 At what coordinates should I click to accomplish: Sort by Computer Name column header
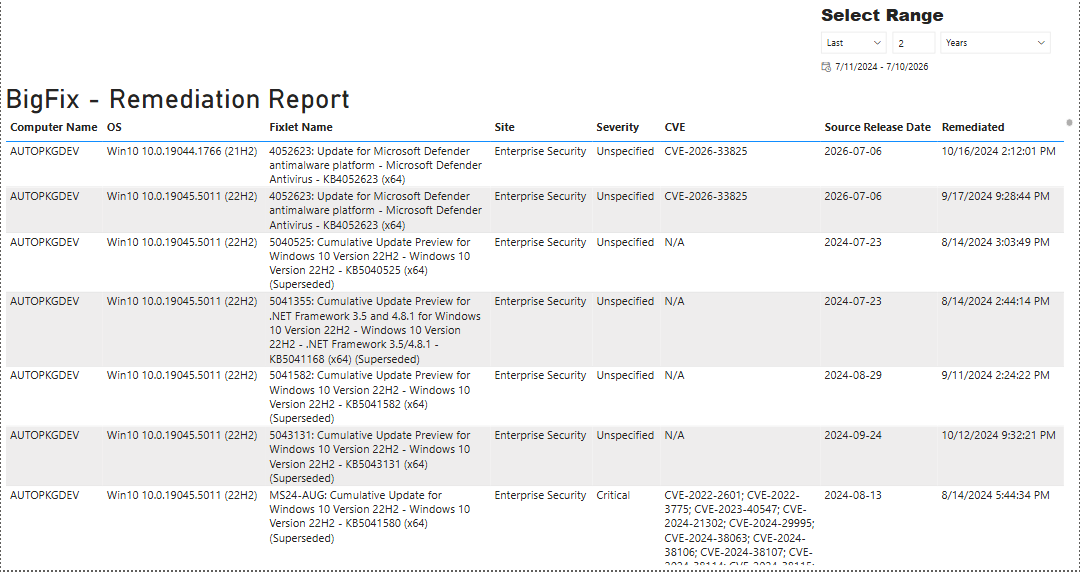tap(54, 127)
